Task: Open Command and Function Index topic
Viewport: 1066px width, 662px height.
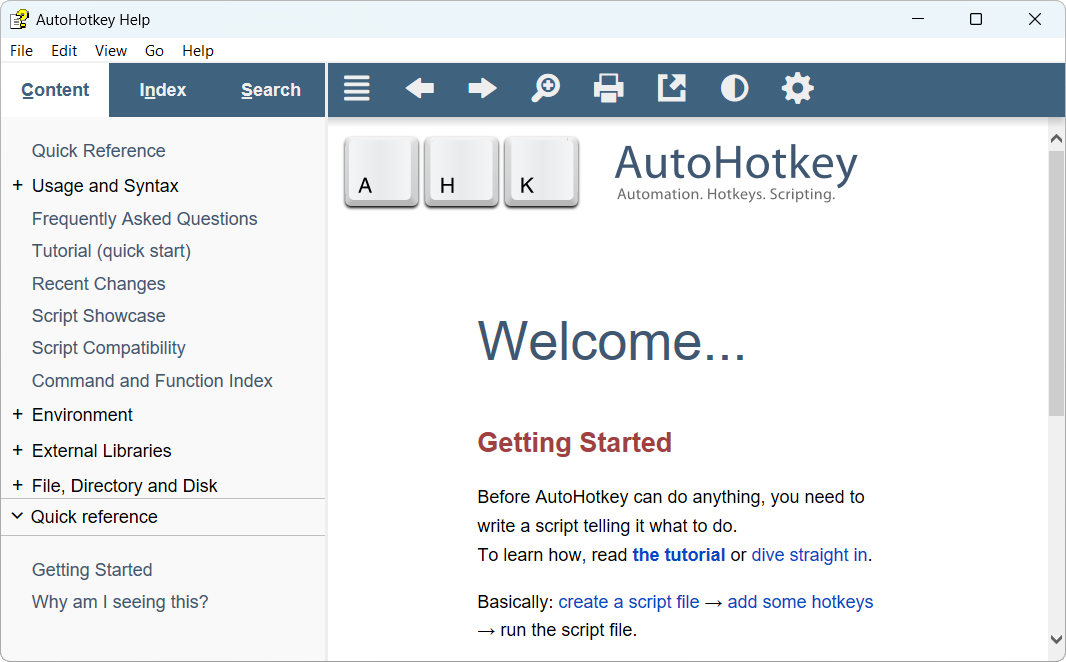Action: pyautogui.click(x=152, y=381)
